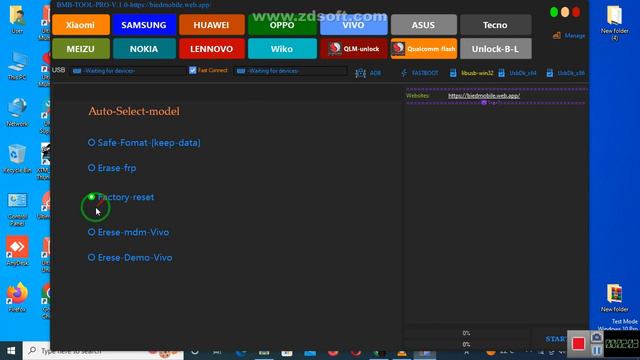Open the Network desktop icon
The image size is (640, 360).
[x=17, y=112]
